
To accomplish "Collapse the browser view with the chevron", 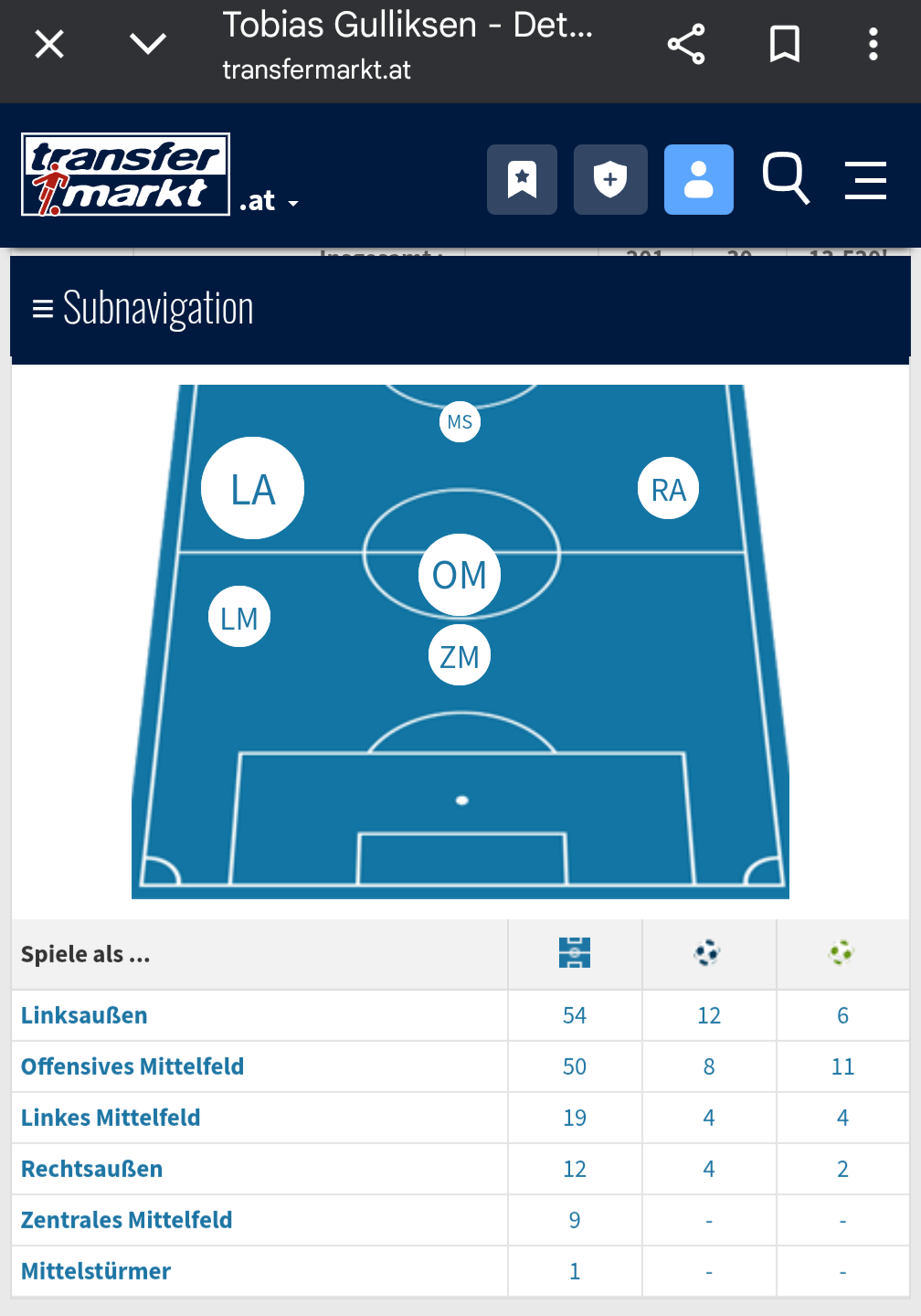I will (x=148, y=44).
